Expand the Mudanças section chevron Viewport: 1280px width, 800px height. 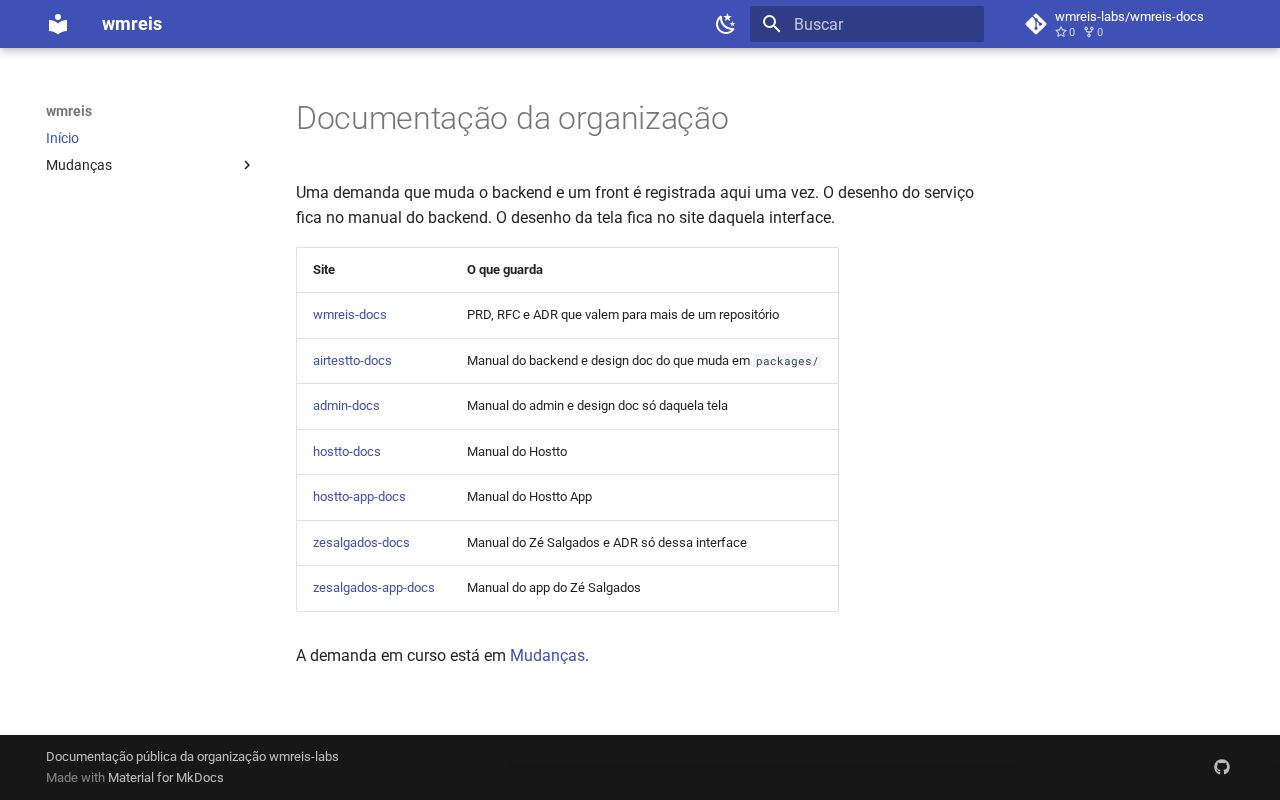(x=247, y=165)
